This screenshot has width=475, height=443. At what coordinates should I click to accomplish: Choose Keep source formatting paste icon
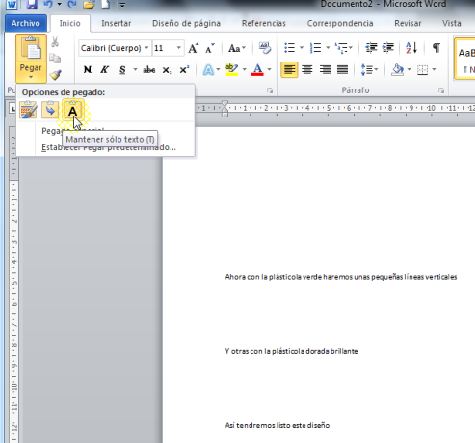coord(28,110)
